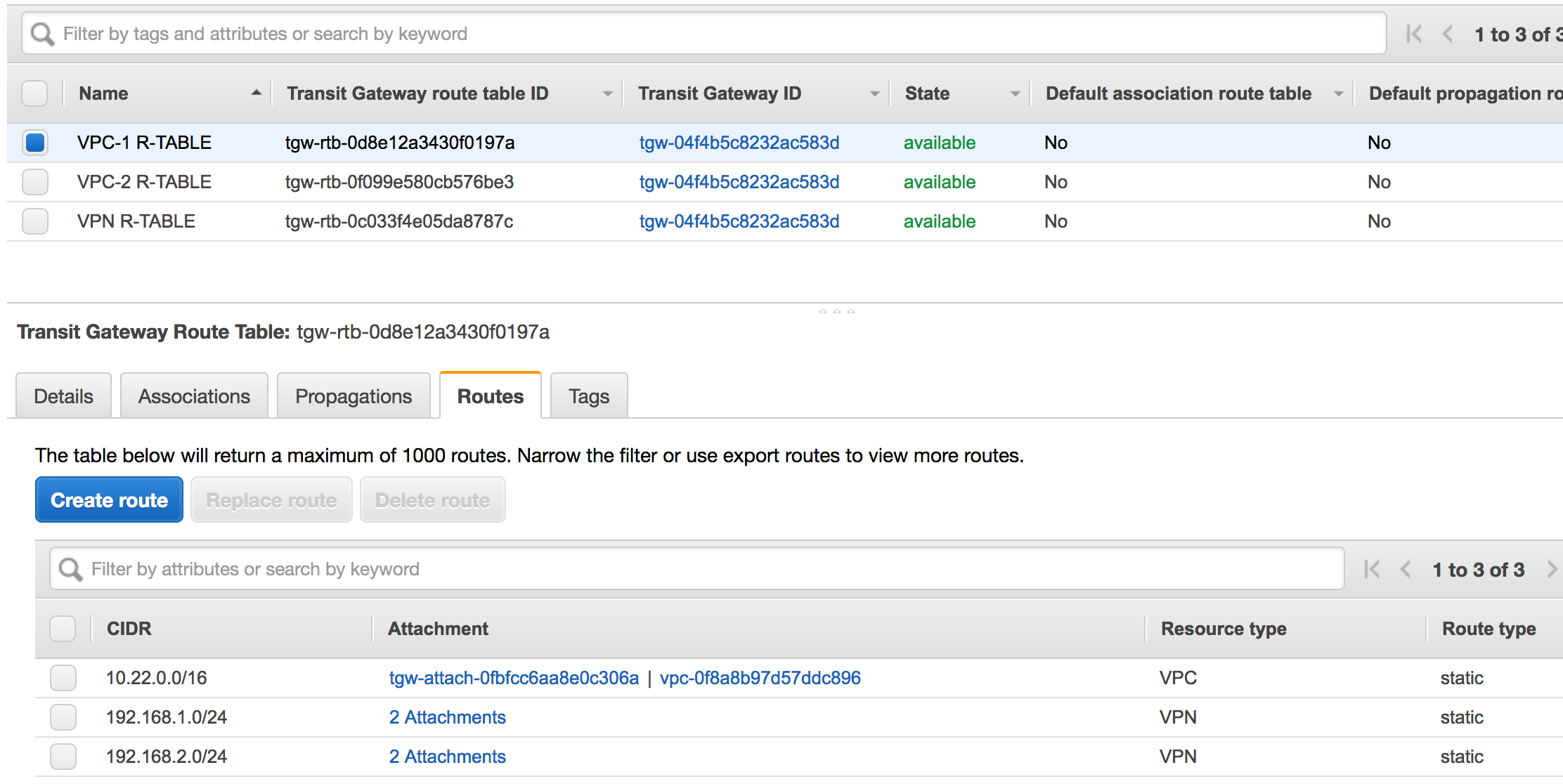Screen dimensions: 1563x784
Task: Check the VPC-2 R-TABLE row checkbox
Action: coord(34,182)
